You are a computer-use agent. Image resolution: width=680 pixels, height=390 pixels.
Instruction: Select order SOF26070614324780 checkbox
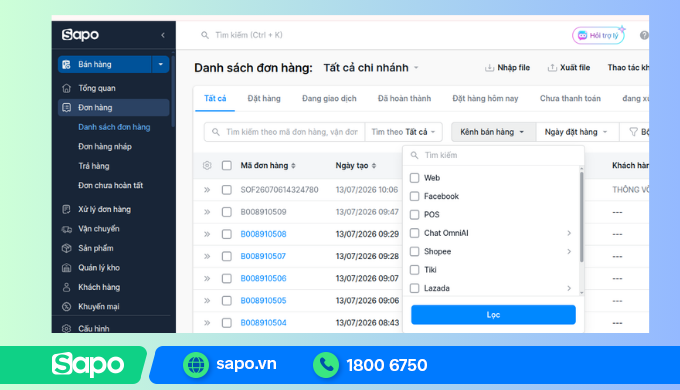coord(226,190)
